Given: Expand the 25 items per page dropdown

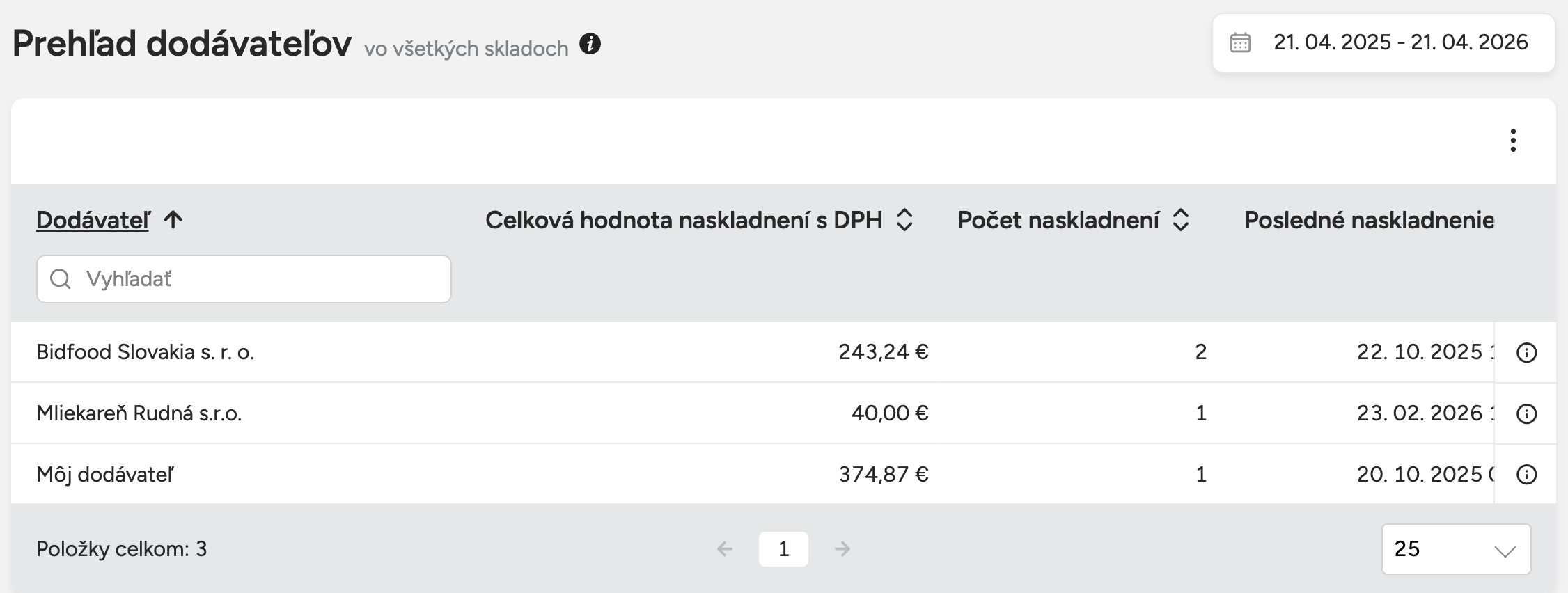Looking at the screenshot, I should tap(1456, 549).
